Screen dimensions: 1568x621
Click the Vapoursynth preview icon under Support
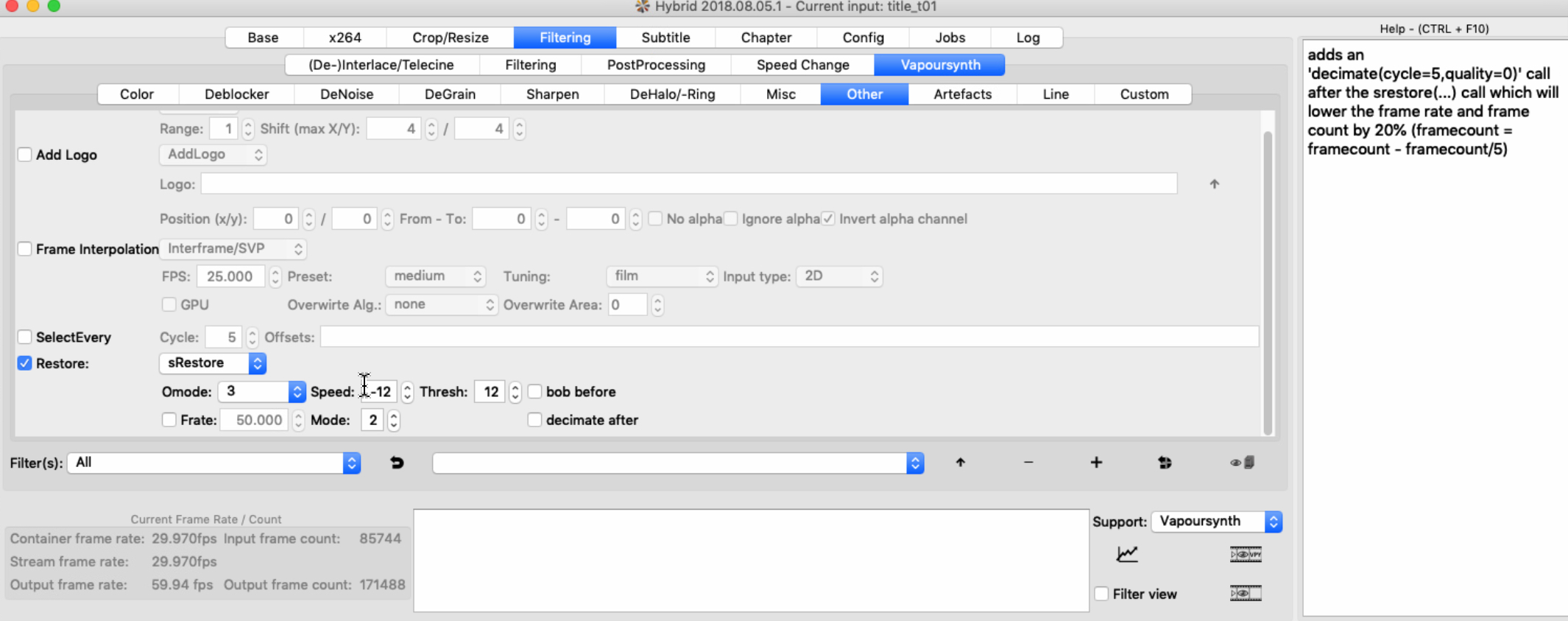coord(1246,554)
